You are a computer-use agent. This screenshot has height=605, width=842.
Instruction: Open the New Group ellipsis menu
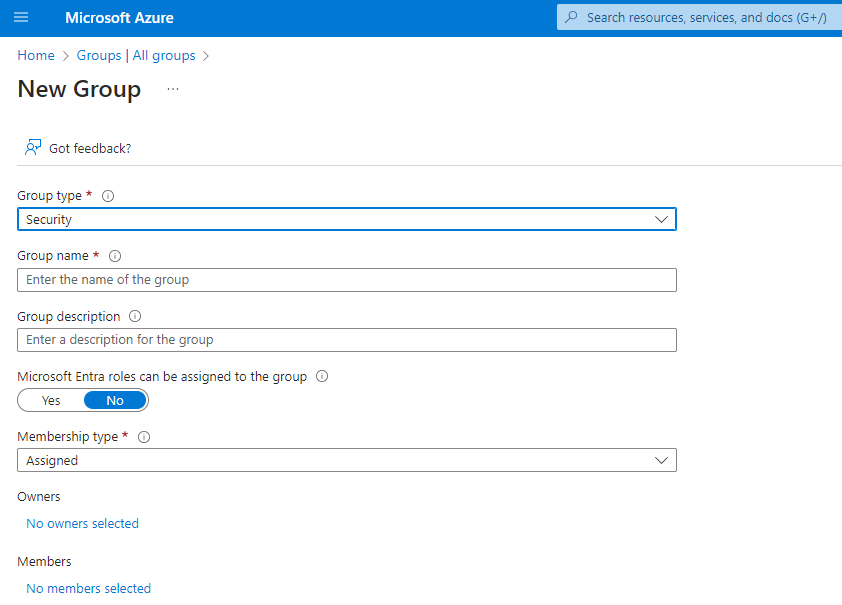[173, 89]
